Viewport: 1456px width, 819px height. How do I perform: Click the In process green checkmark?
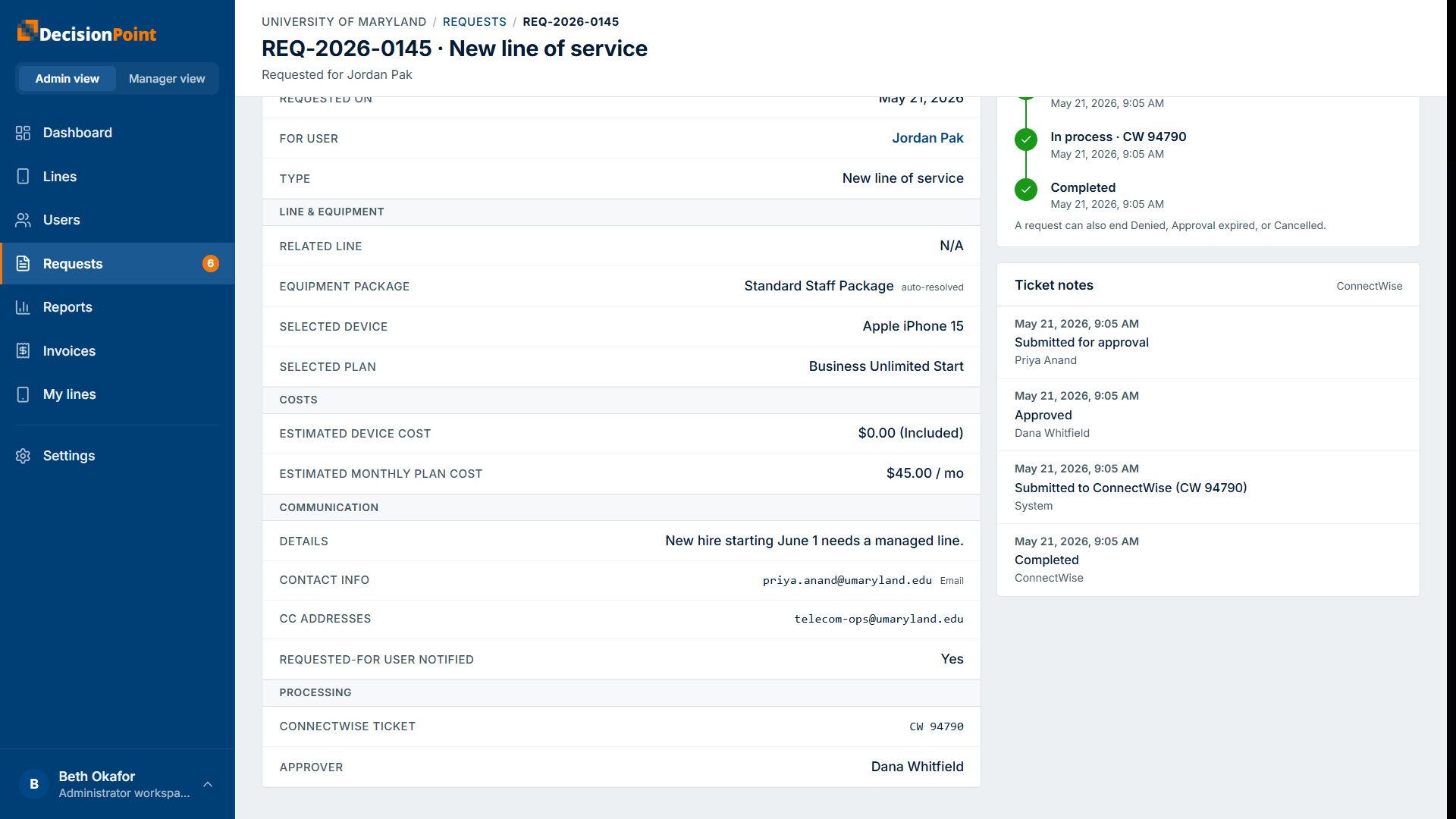(x=1026, y=139)
